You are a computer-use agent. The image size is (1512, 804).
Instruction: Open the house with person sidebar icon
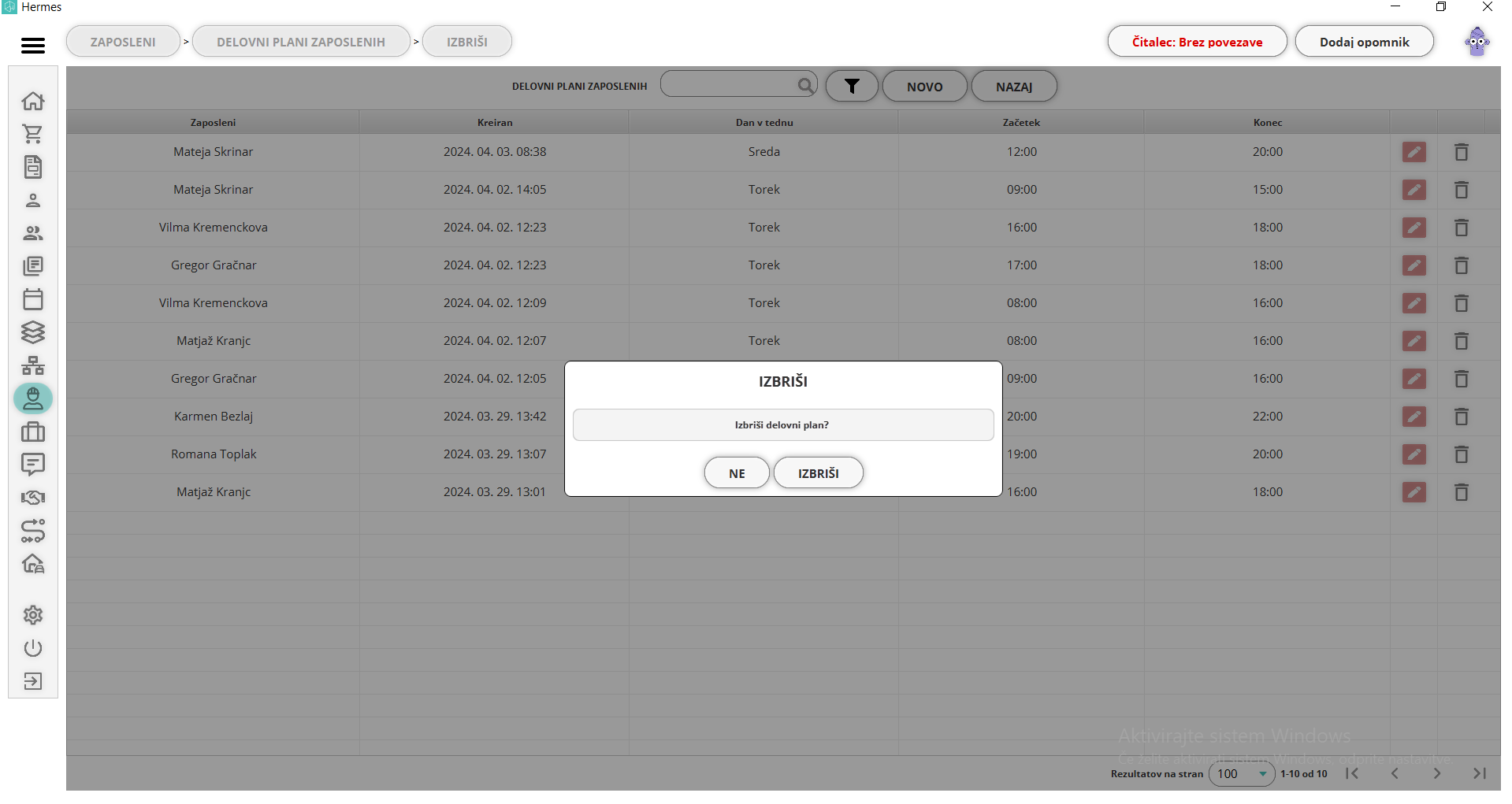33,564
